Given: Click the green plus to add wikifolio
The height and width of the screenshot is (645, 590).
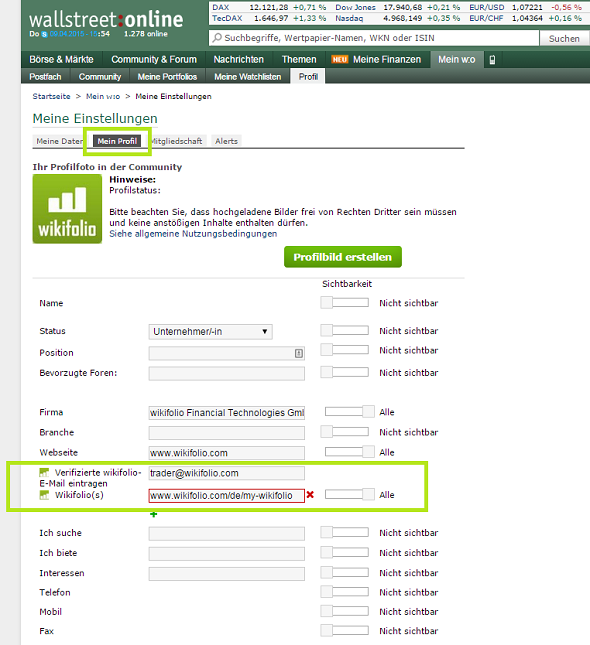Looking at the screenshot, I should click(x=153, y=514).
